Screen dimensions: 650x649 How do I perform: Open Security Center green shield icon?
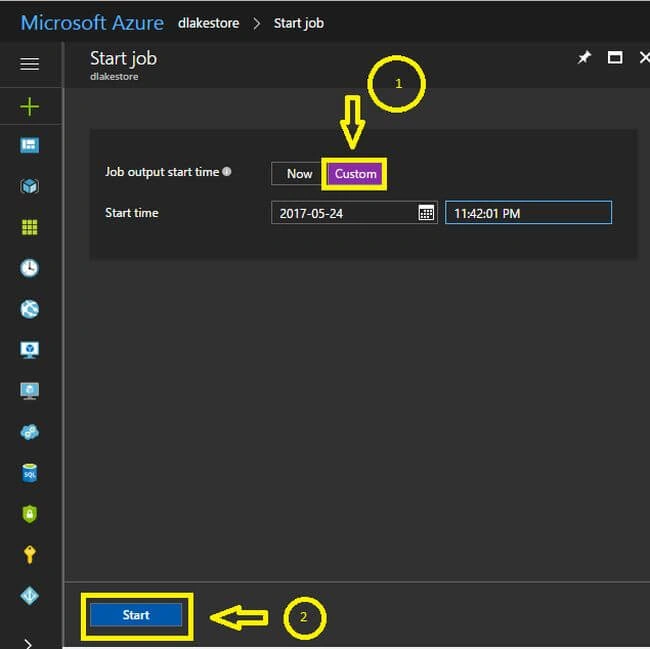pos(29,514)
